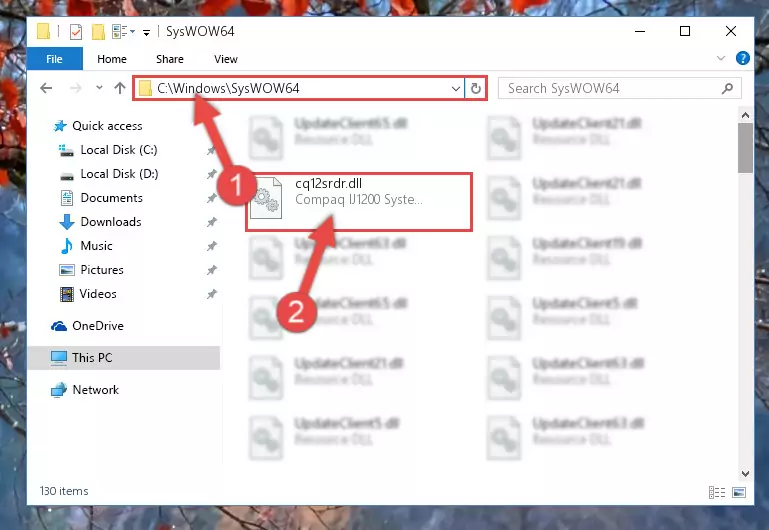Click the pin icon beside Documents
The width and height of the screenshot is (769, 530).
tap(211, 198)
